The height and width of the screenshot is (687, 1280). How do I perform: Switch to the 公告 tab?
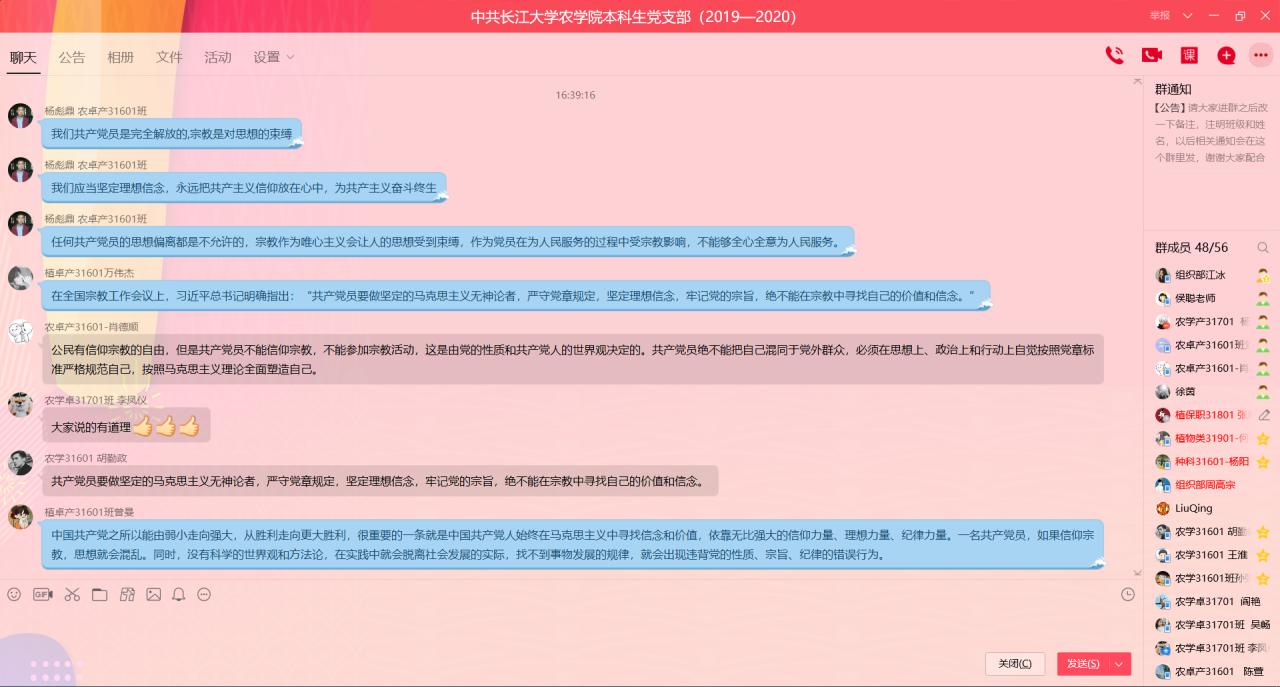(72, 57)
